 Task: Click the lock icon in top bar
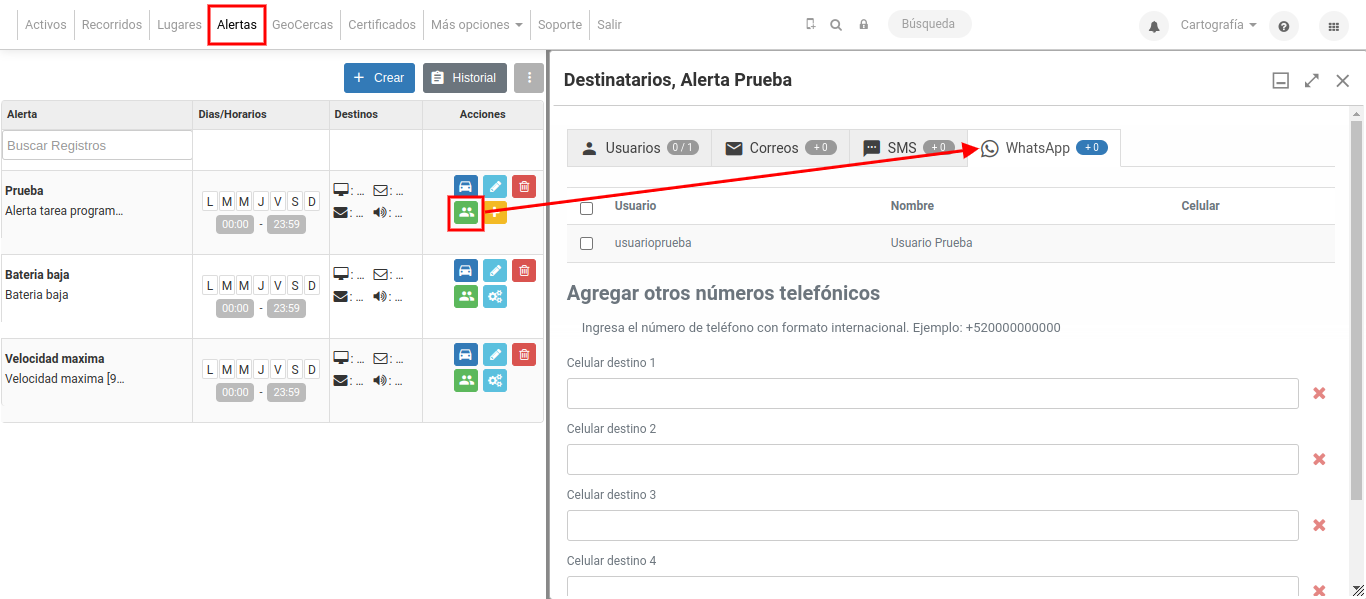pos(863,25)
